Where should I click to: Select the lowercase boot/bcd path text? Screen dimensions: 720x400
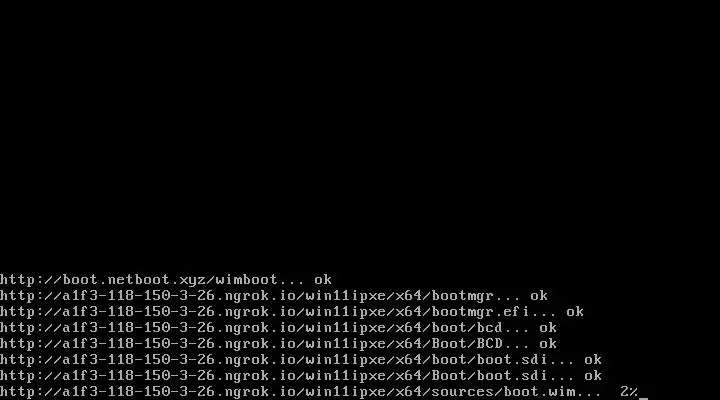point(467,328)
